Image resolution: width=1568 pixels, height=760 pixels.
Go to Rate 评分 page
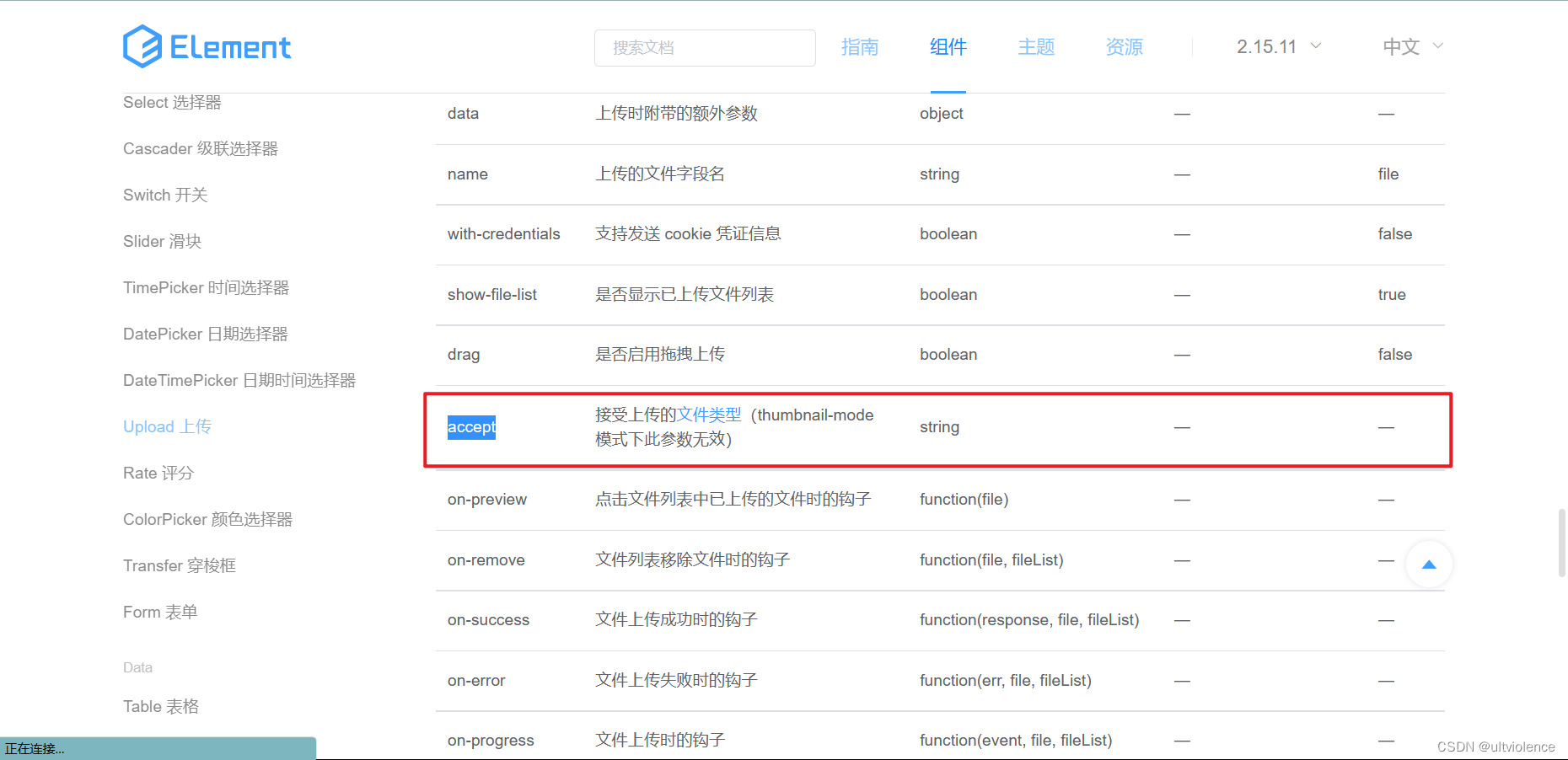pyautogui.click(x=158, y=473)
